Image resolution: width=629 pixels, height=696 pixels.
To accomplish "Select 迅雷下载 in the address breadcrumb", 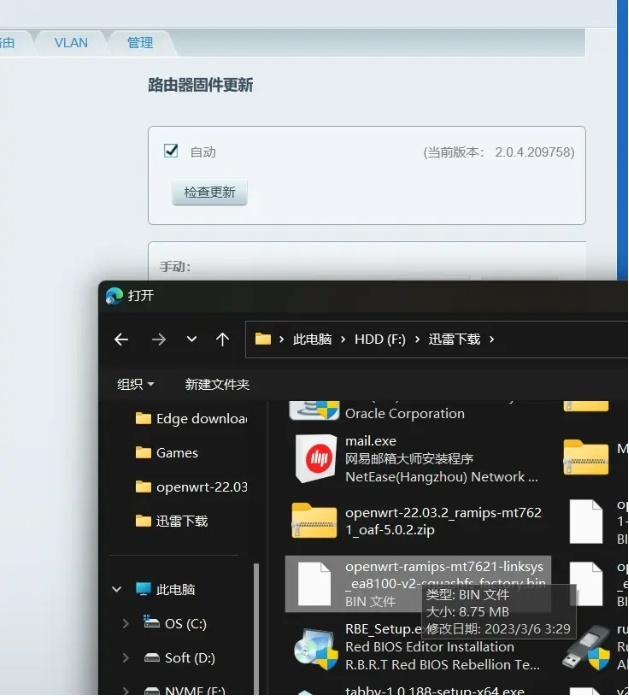I will (454, 340).
